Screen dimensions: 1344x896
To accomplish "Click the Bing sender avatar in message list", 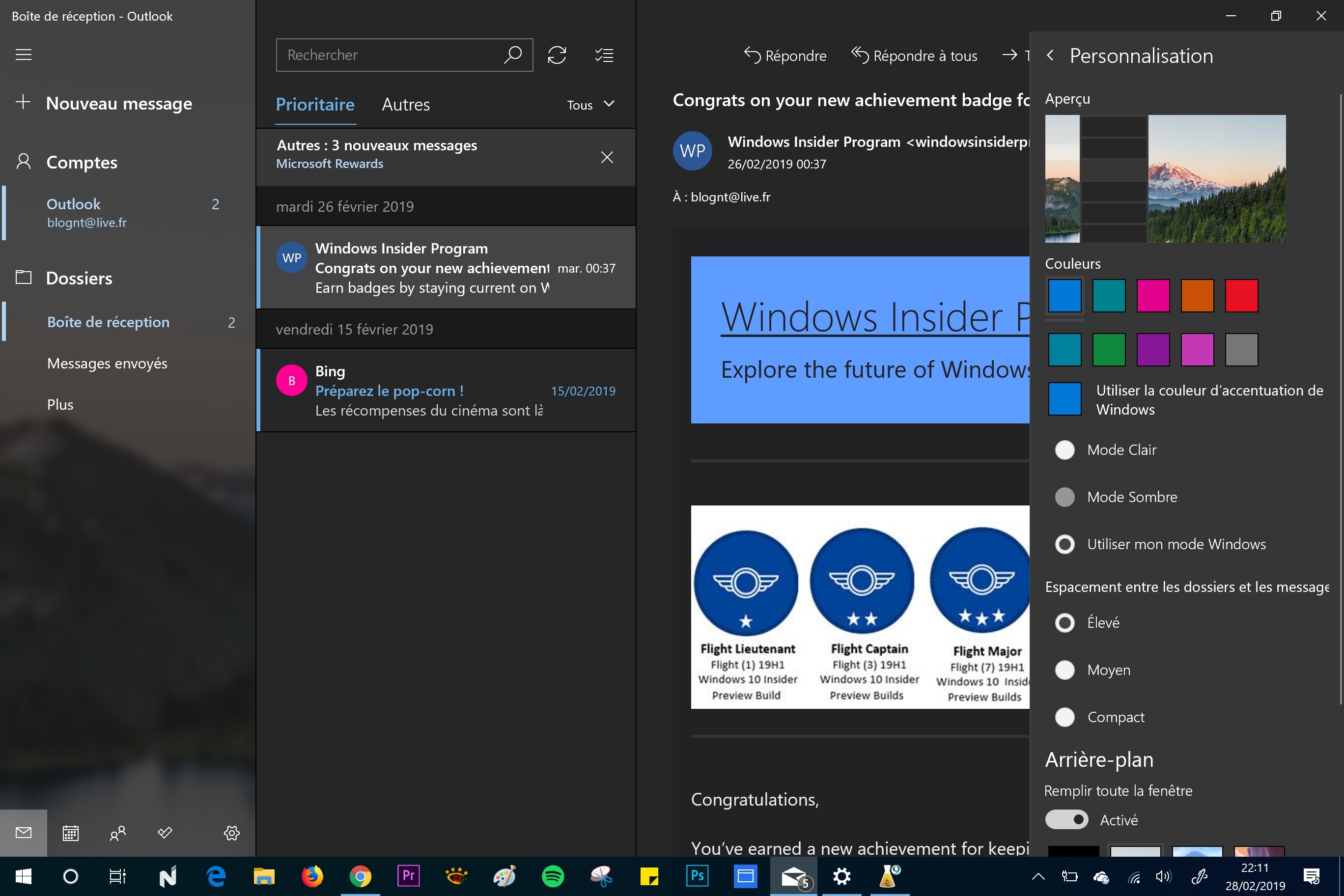I will (x=291, y=381).
